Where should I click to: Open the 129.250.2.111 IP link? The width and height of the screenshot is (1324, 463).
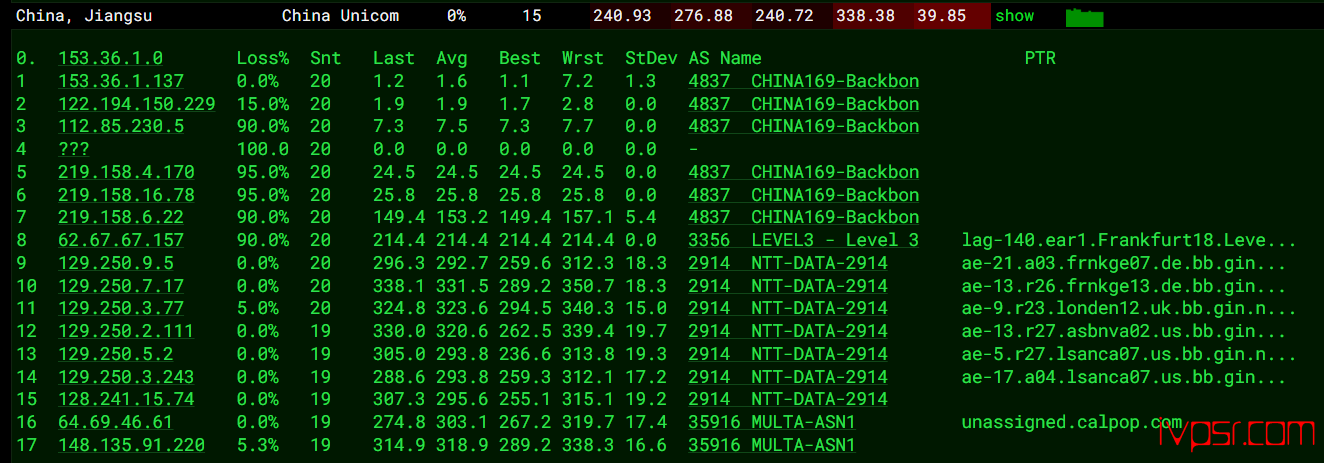tap(126, 331)
